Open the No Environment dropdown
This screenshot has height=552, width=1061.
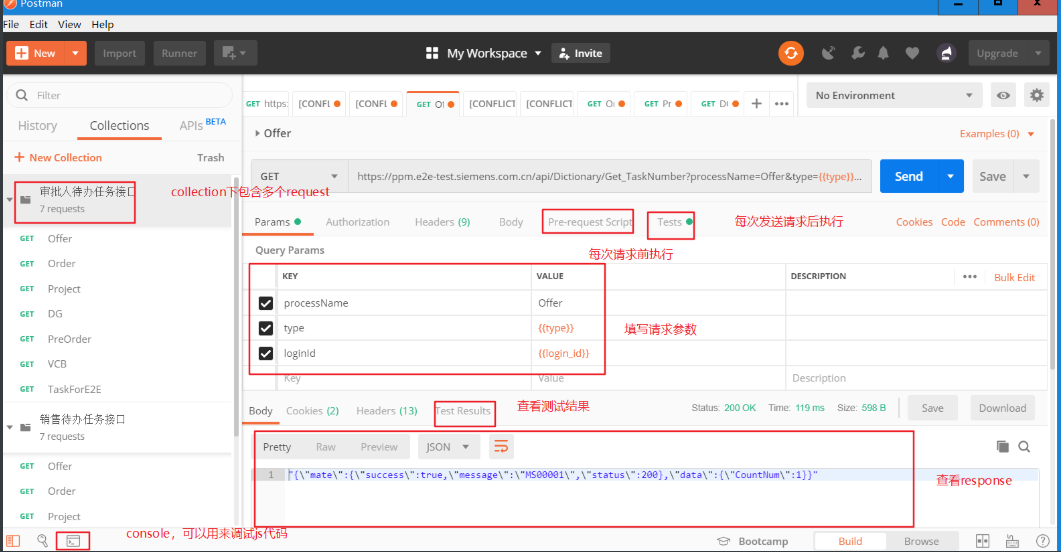[x=893, y=95]
